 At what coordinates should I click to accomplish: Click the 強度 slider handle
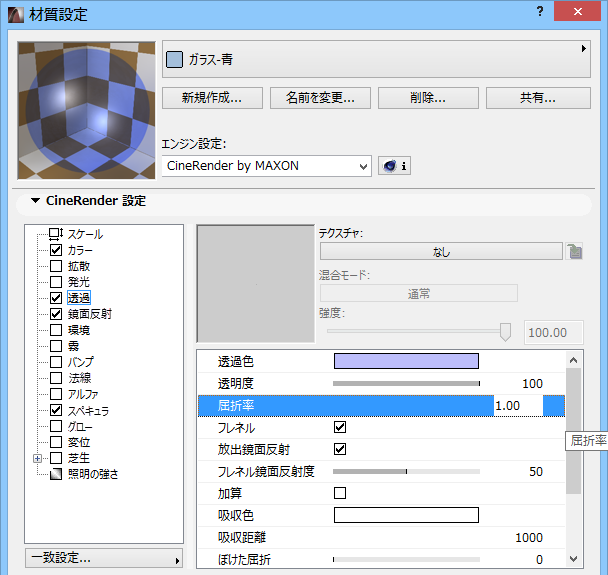(505, 332)
